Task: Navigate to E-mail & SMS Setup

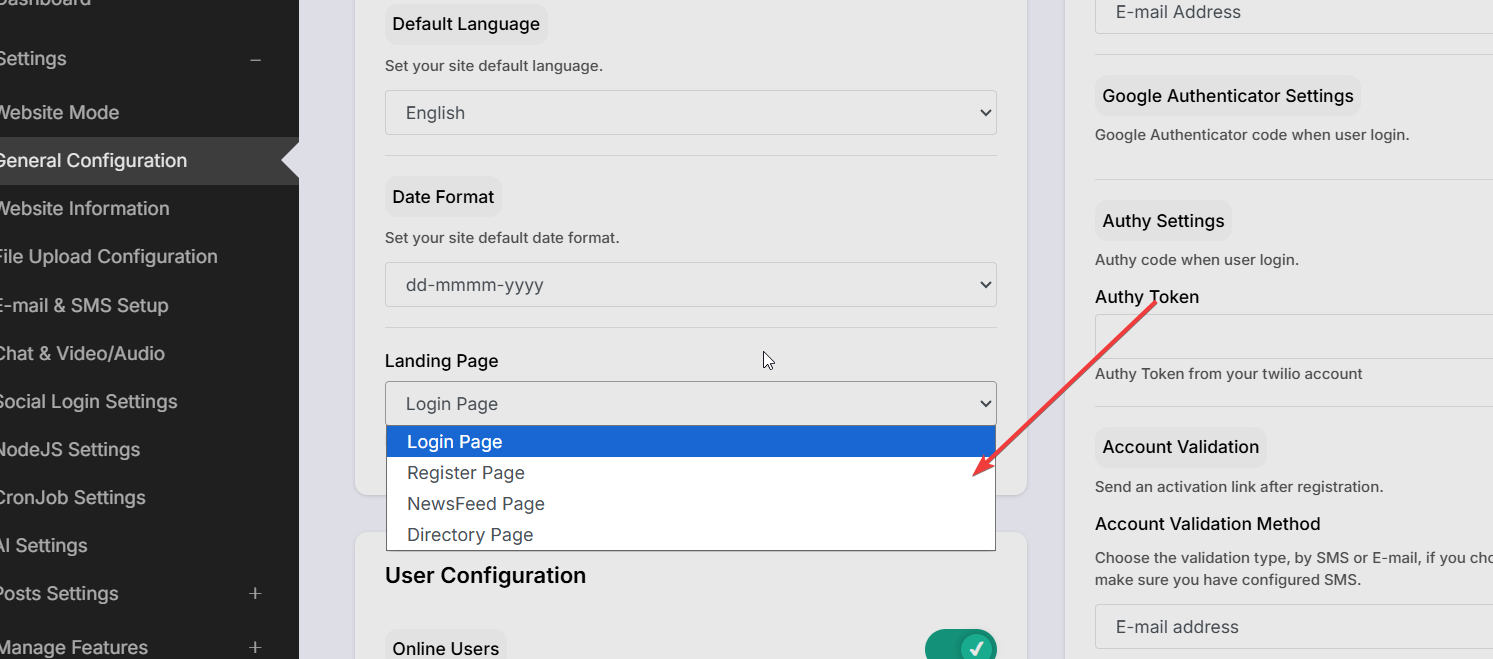Action: 84,306
